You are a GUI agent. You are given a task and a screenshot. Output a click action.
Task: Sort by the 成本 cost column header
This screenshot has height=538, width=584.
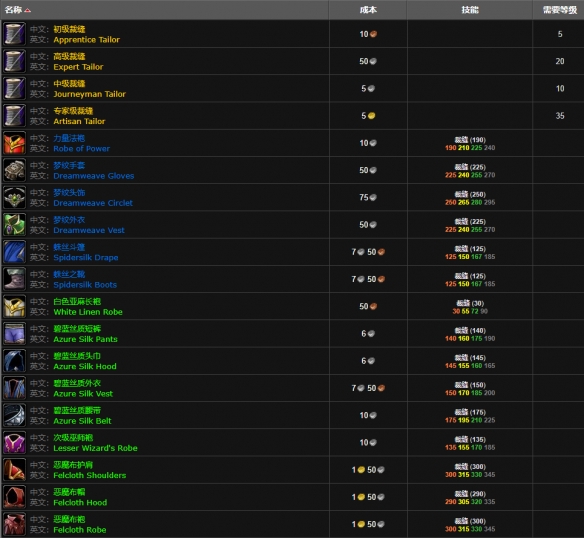point(368,10)
